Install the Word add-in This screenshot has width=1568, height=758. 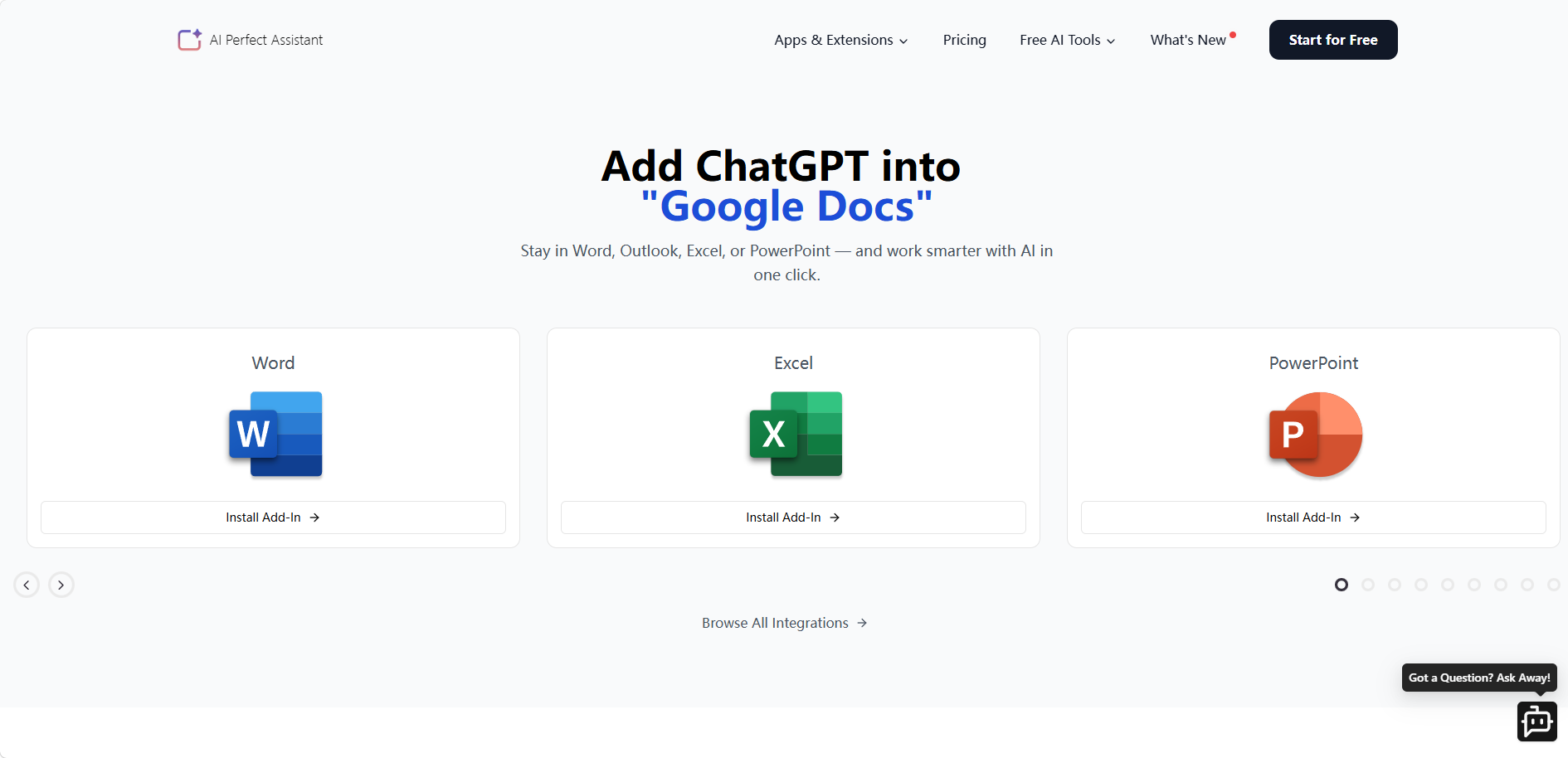(273, 517)
